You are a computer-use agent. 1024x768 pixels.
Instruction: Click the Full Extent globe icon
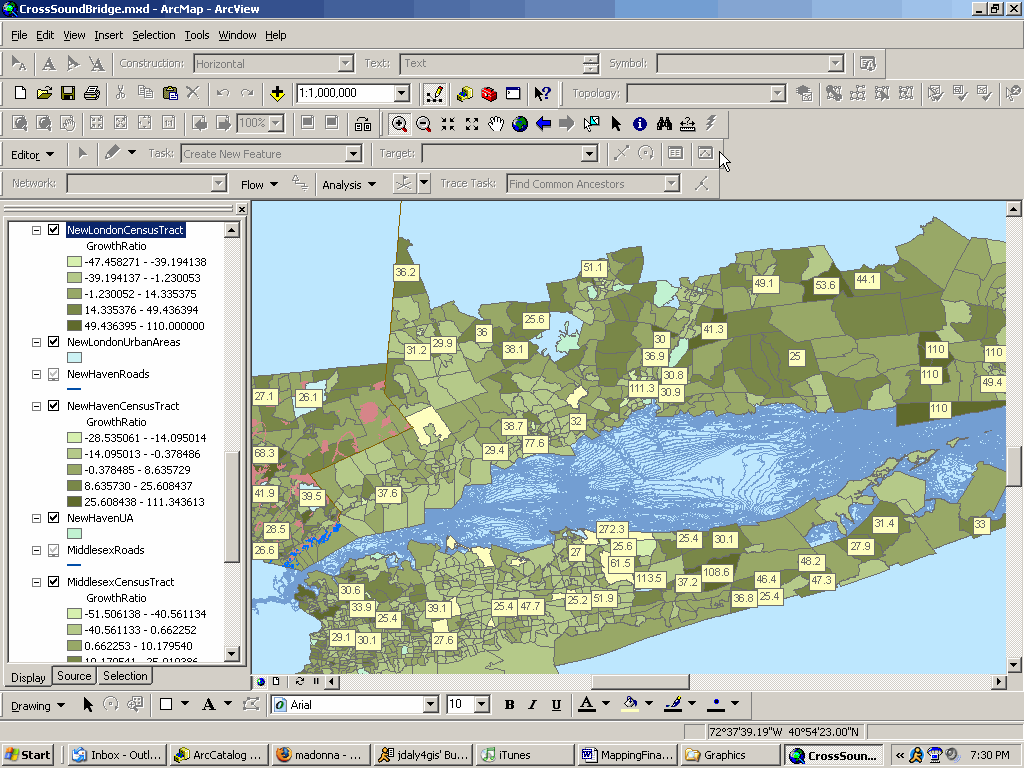coord(520,124)
